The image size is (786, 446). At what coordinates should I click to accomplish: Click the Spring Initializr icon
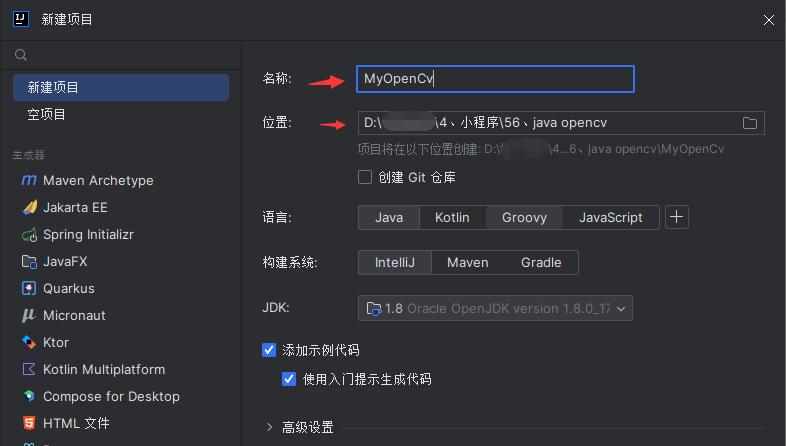(29, 234)
